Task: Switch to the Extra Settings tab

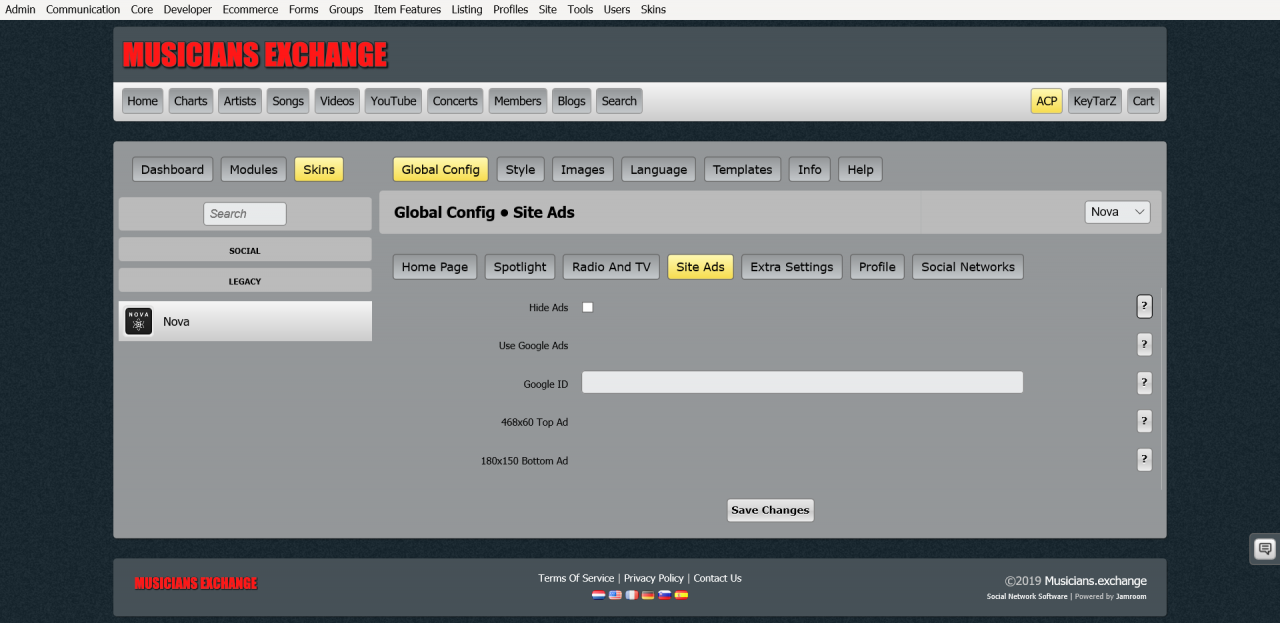Action: [791, 267]
